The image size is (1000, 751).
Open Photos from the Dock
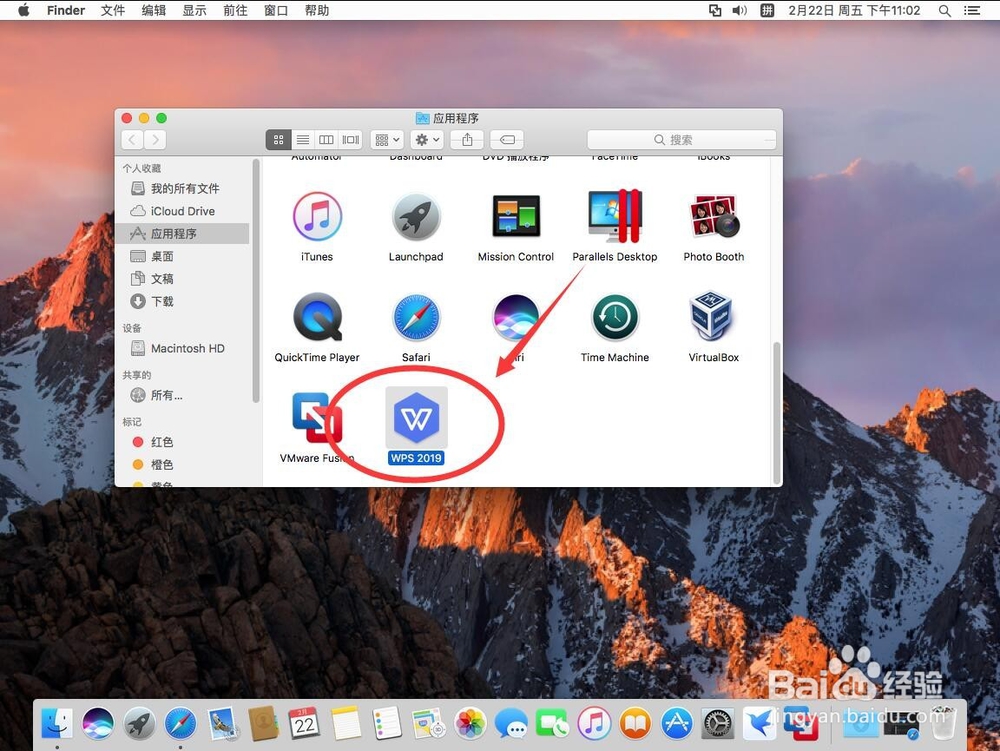(470, 724)
